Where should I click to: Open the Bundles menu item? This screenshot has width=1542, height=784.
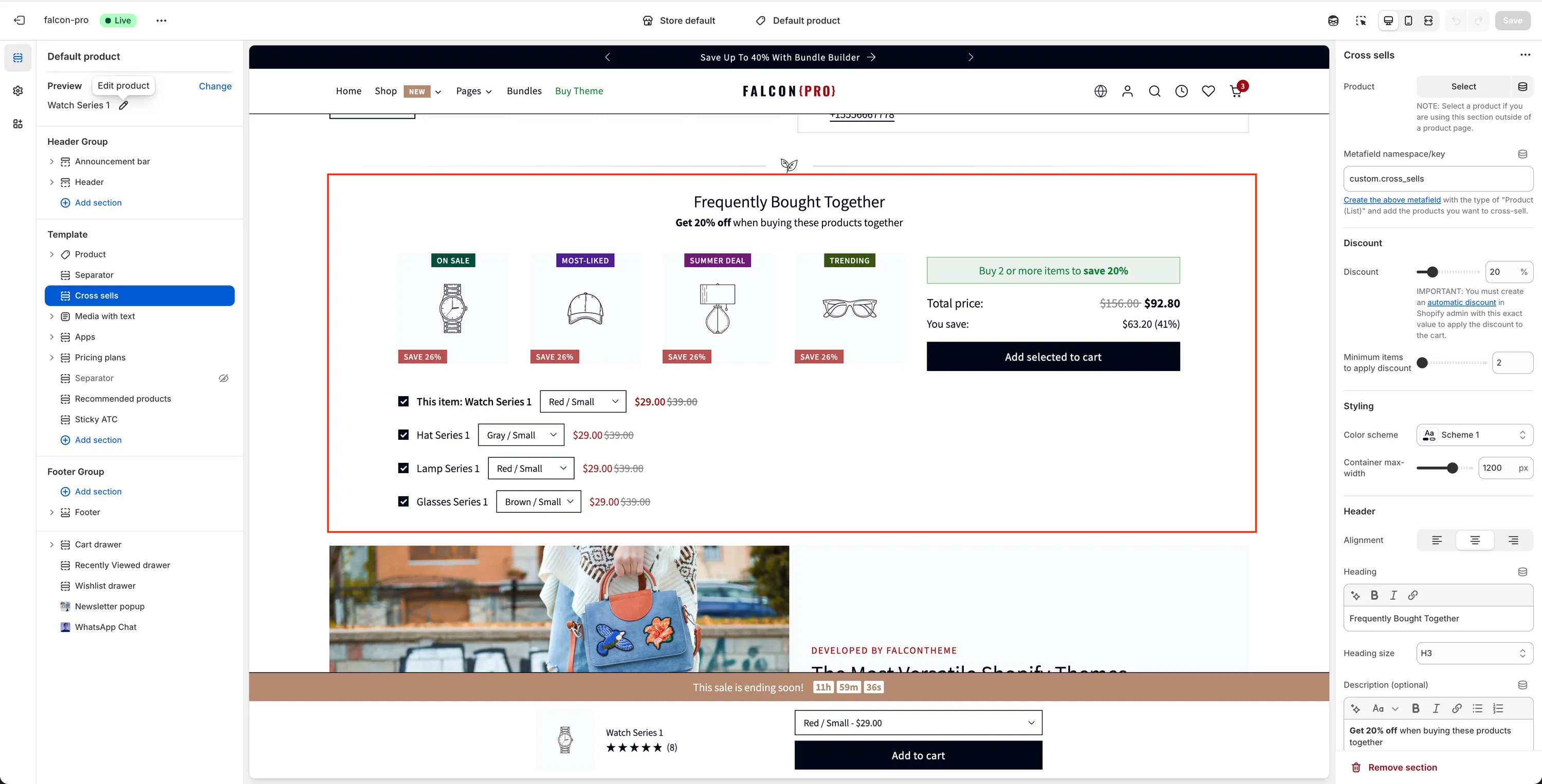tap(524, 91)
